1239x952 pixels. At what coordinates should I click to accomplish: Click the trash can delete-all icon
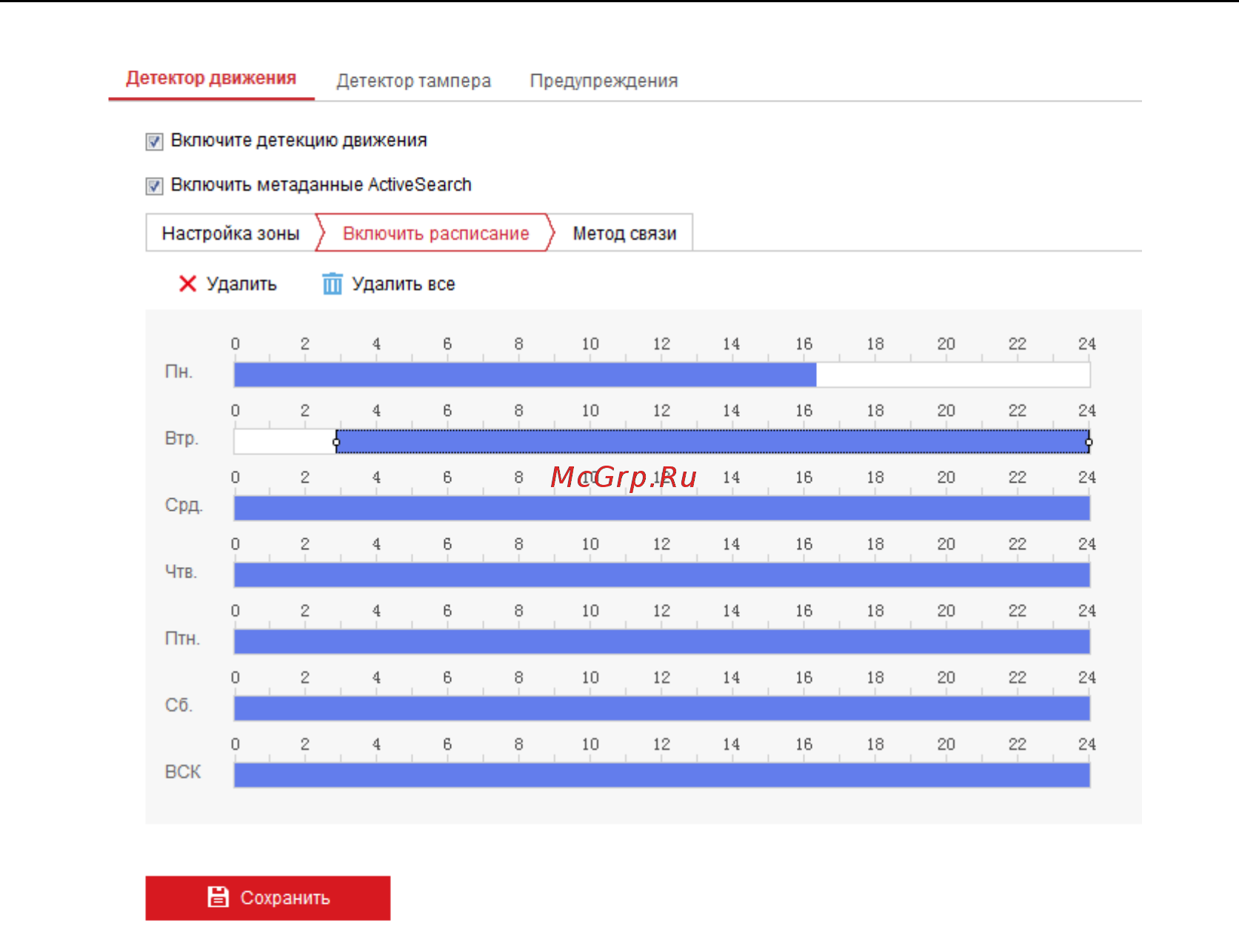click(333, 284)
